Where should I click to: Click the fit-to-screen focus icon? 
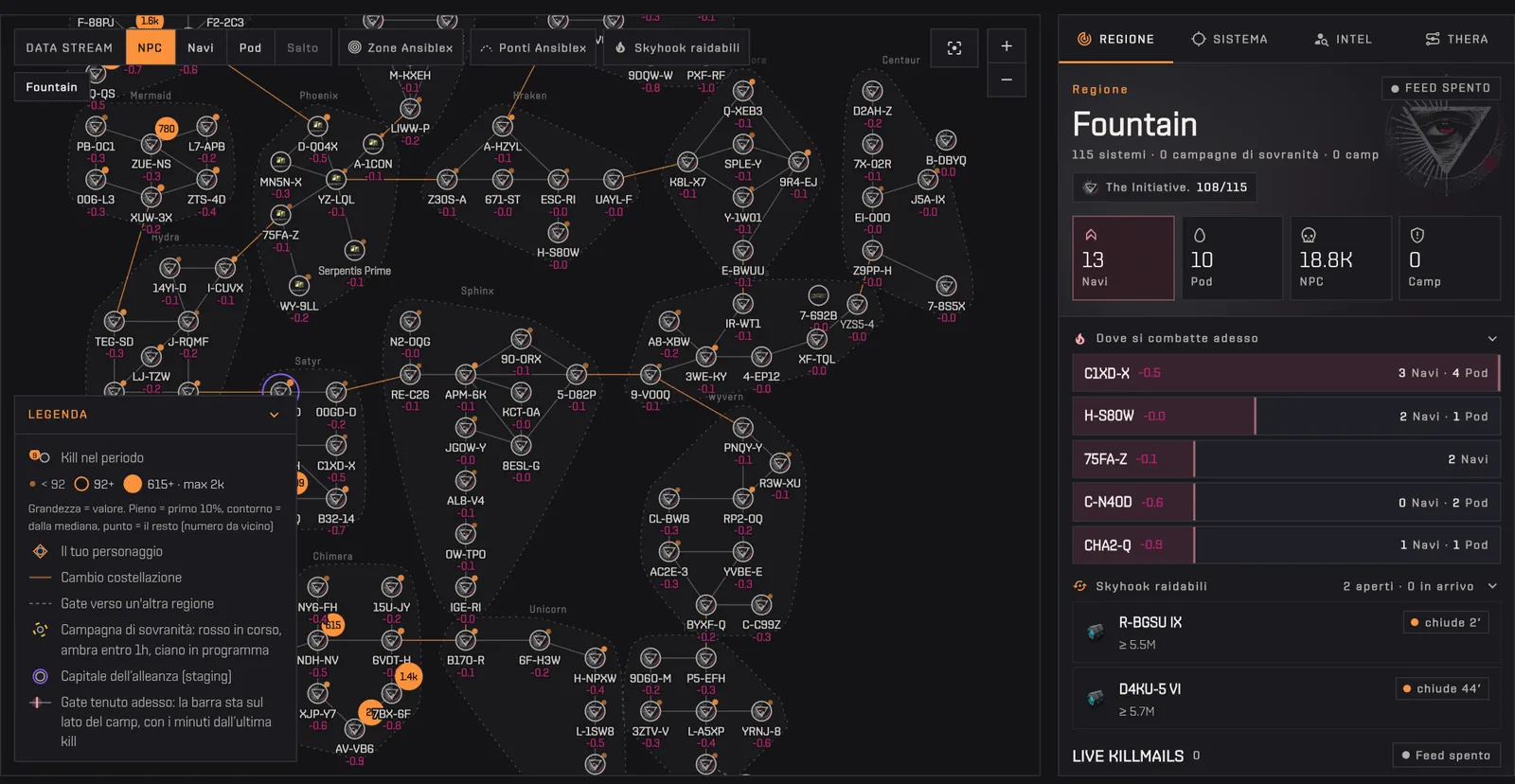(x=954, y=47)
